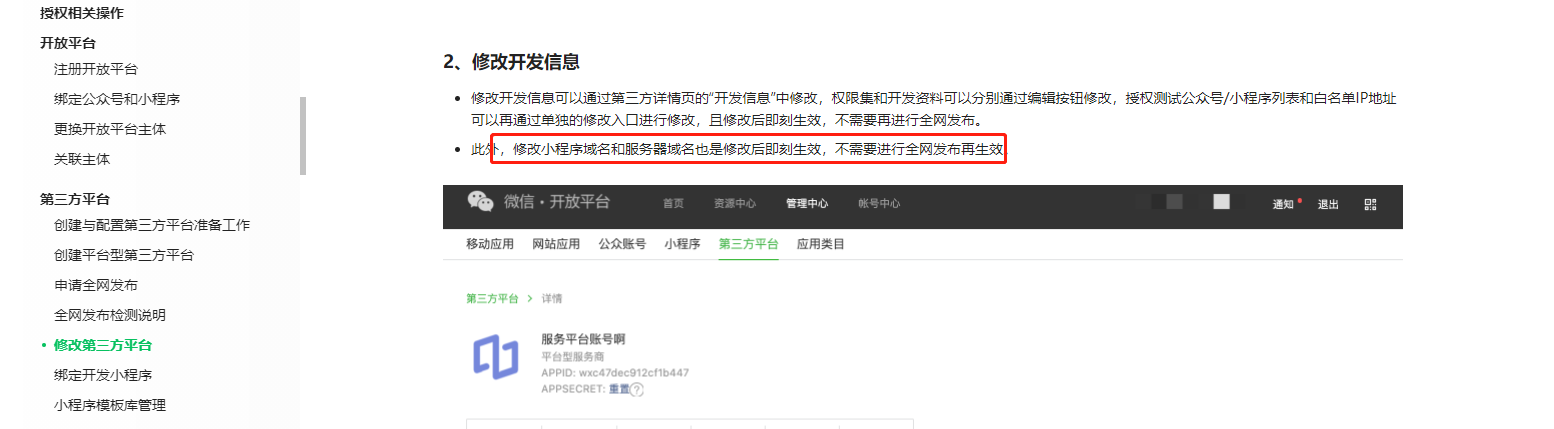Expand the 开放平台 sidebar section heading
The height and width of the screenshot is (429, 1554).
(68, 43)
